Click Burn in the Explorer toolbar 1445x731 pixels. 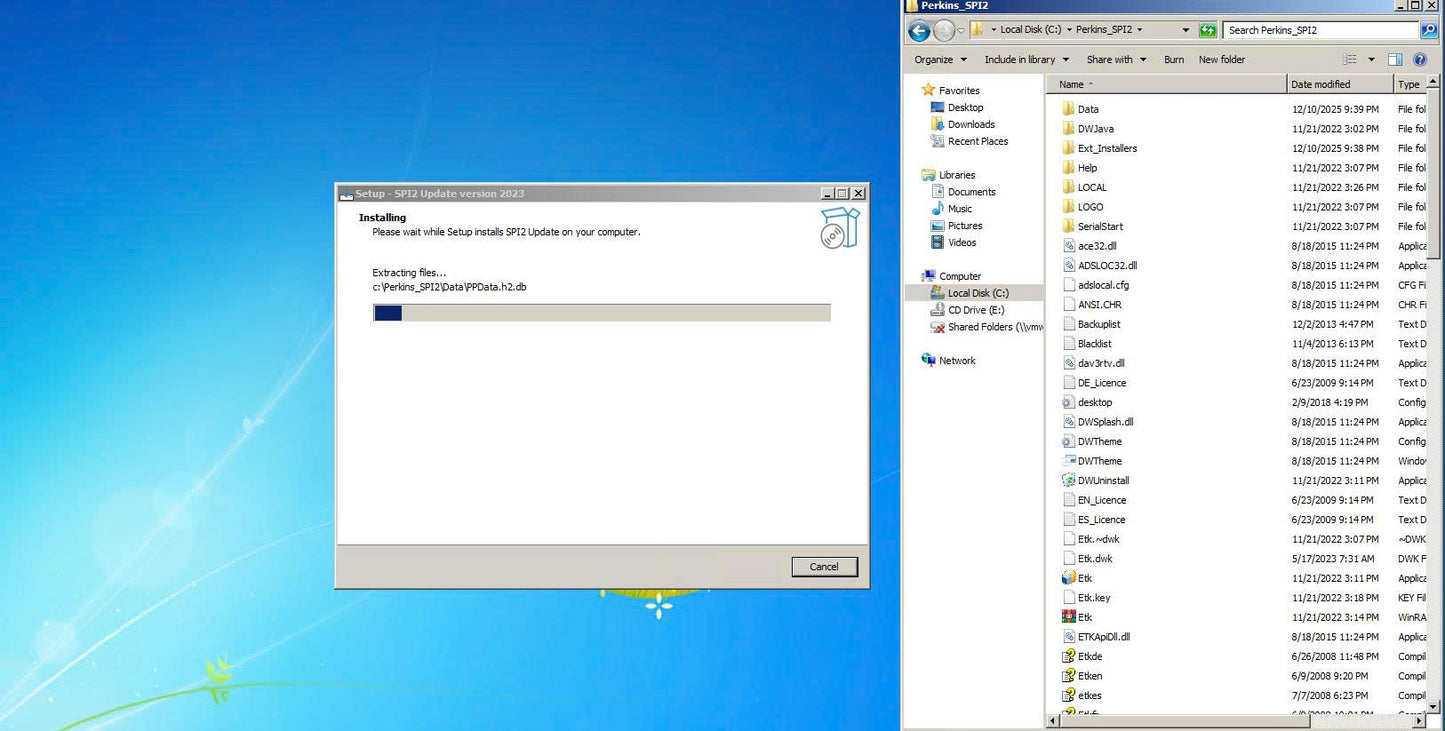pos(1174,60)
